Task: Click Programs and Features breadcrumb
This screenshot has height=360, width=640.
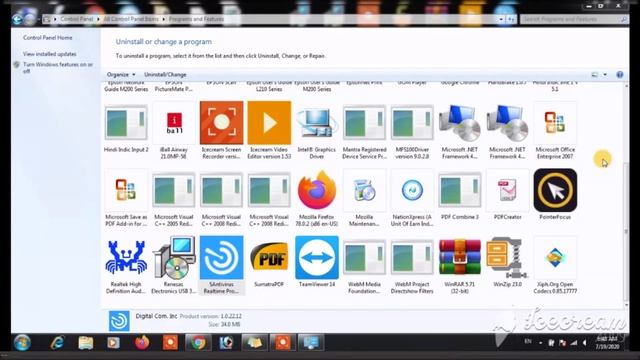Action: pos(196,19)
